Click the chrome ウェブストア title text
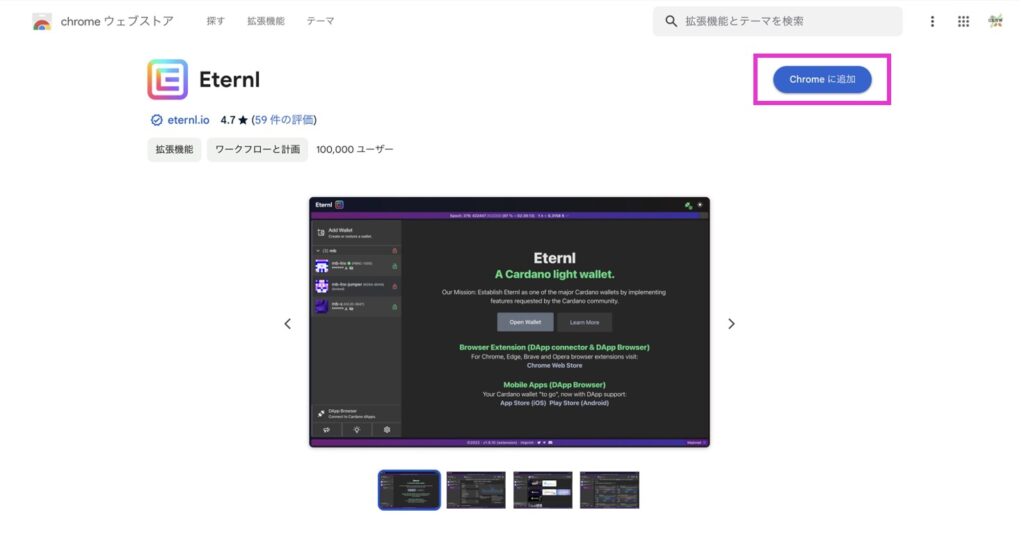The height and width of the screenshot is (540, 1024). [118, 22]
